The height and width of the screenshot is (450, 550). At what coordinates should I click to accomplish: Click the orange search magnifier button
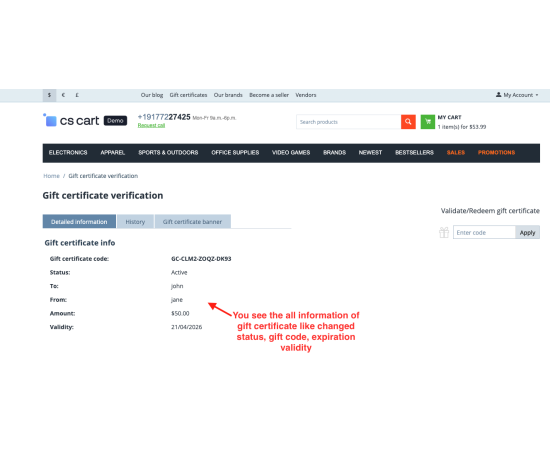pyautogui.click(x=408, y=122)
